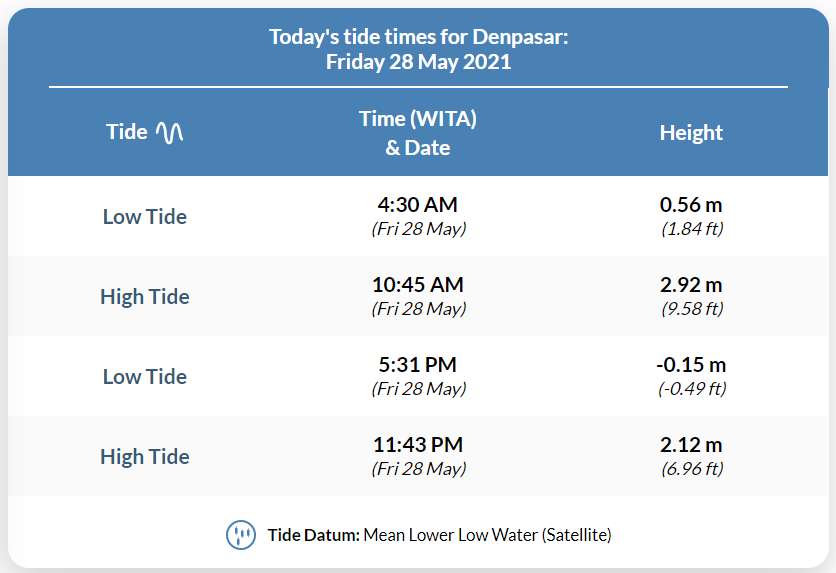Click the 11:43 PM time entry
Viewport: 836px width, 573px height.
pyautogui.click(x=418, y=445)
